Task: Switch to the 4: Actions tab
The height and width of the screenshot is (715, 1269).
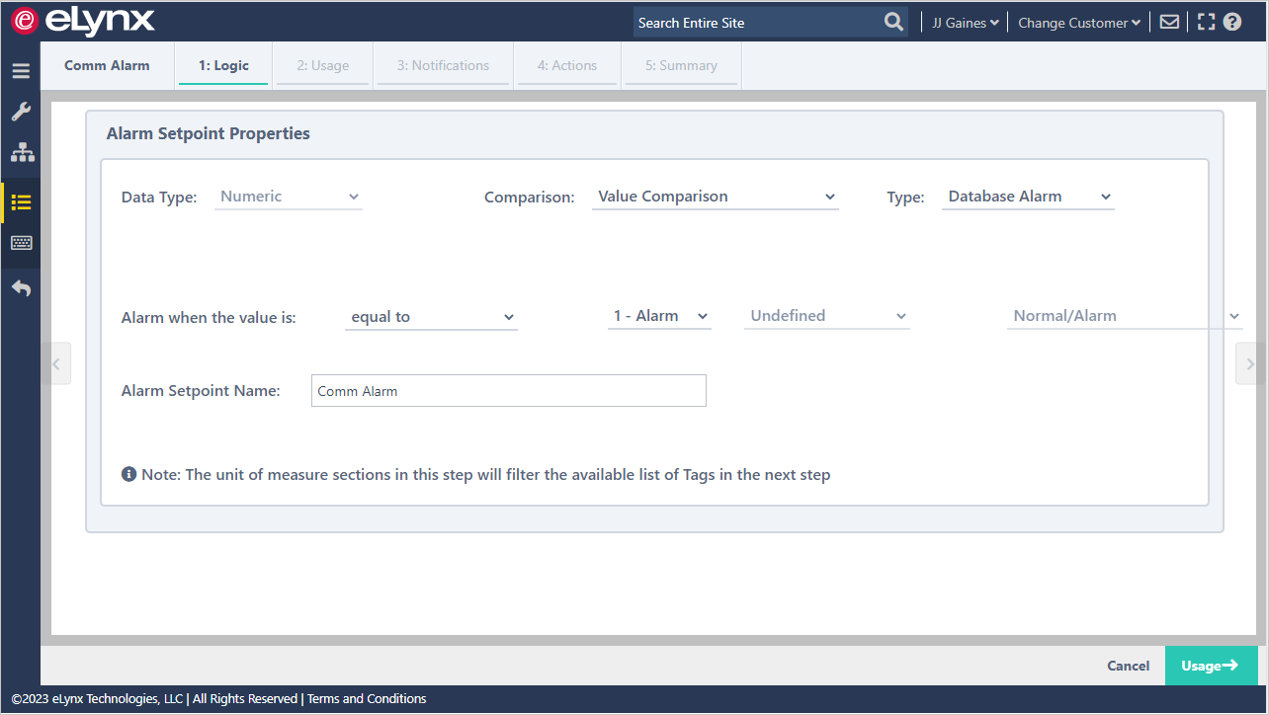Action: pos(567,65)
